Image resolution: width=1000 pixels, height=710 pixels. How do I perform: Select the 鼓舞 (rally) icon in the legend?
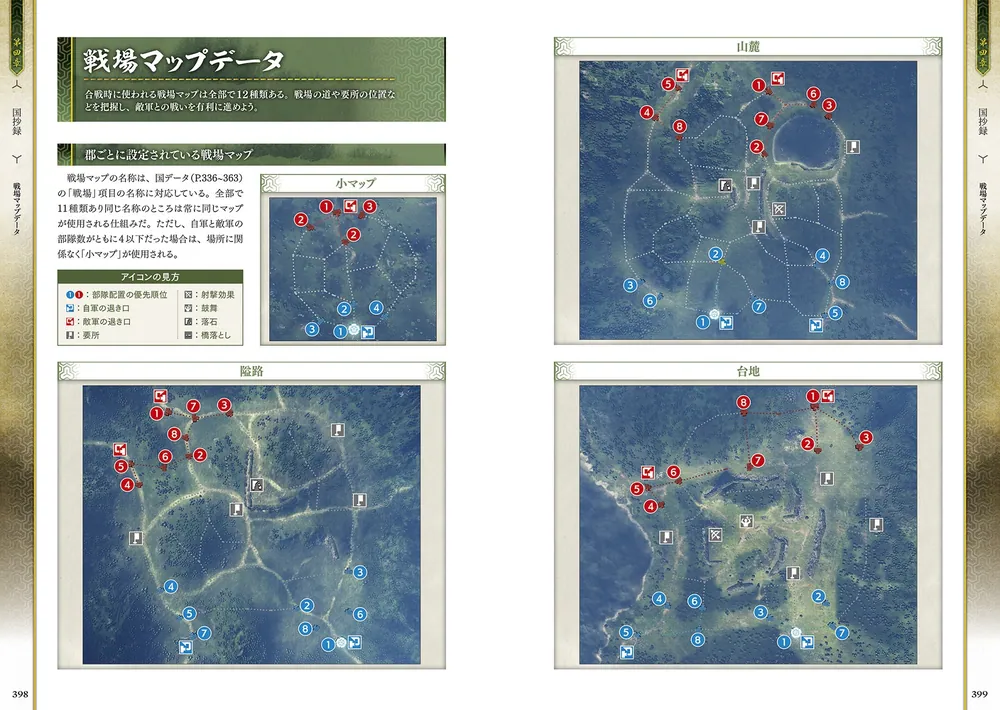pyautogui.click(x=187, y=307)
